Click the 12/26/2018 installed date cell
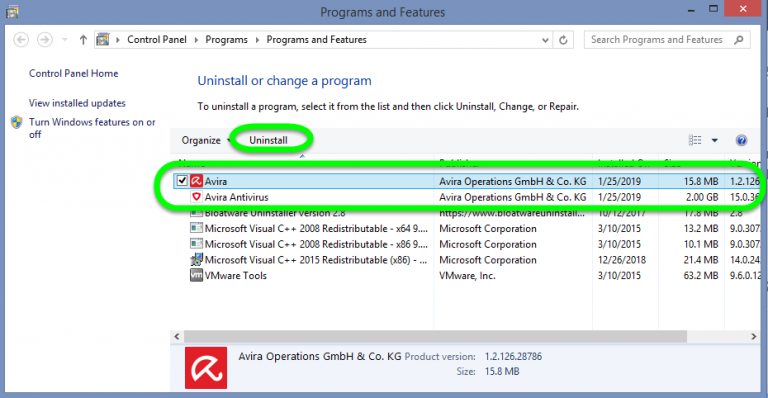The image size is (768, 398). [622, 260]
